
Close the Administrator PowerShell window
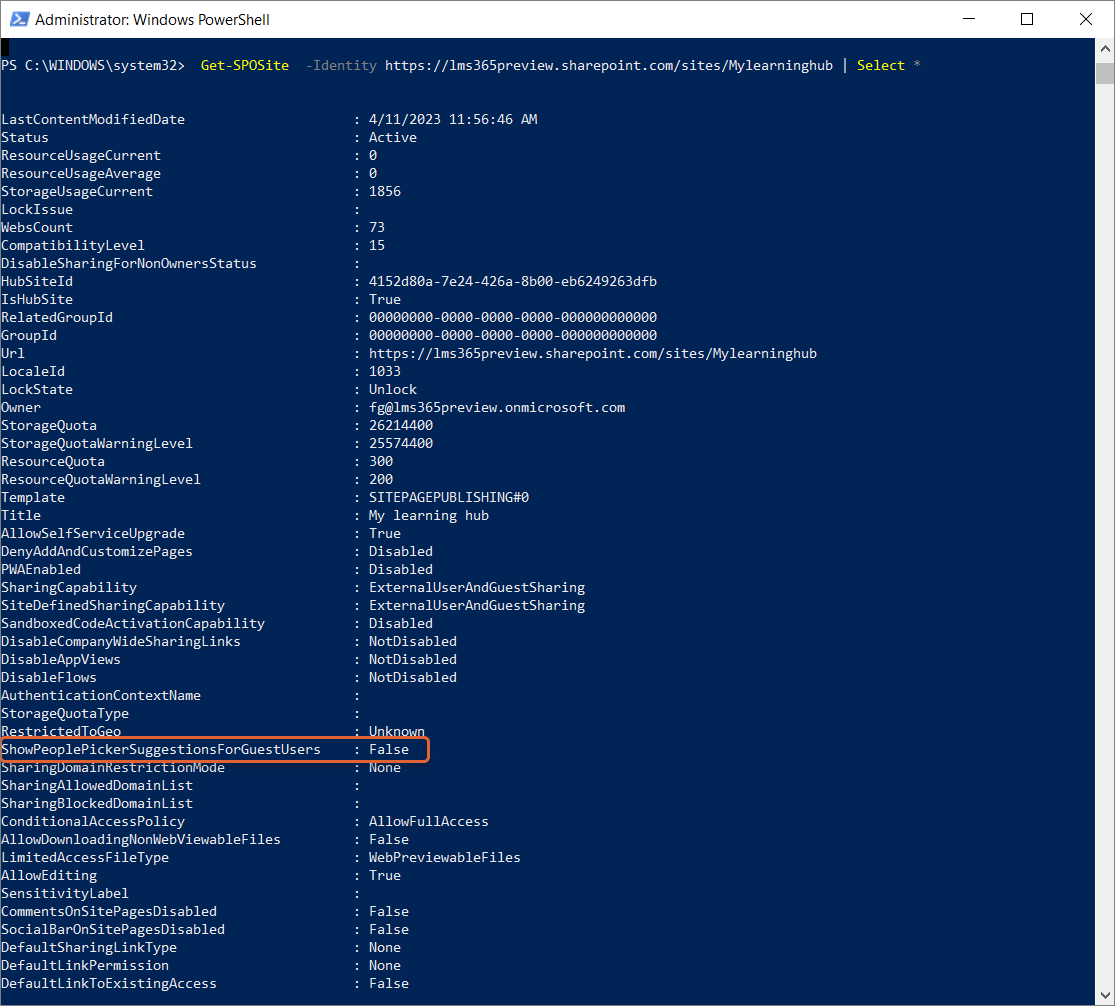click(1084, 19)
